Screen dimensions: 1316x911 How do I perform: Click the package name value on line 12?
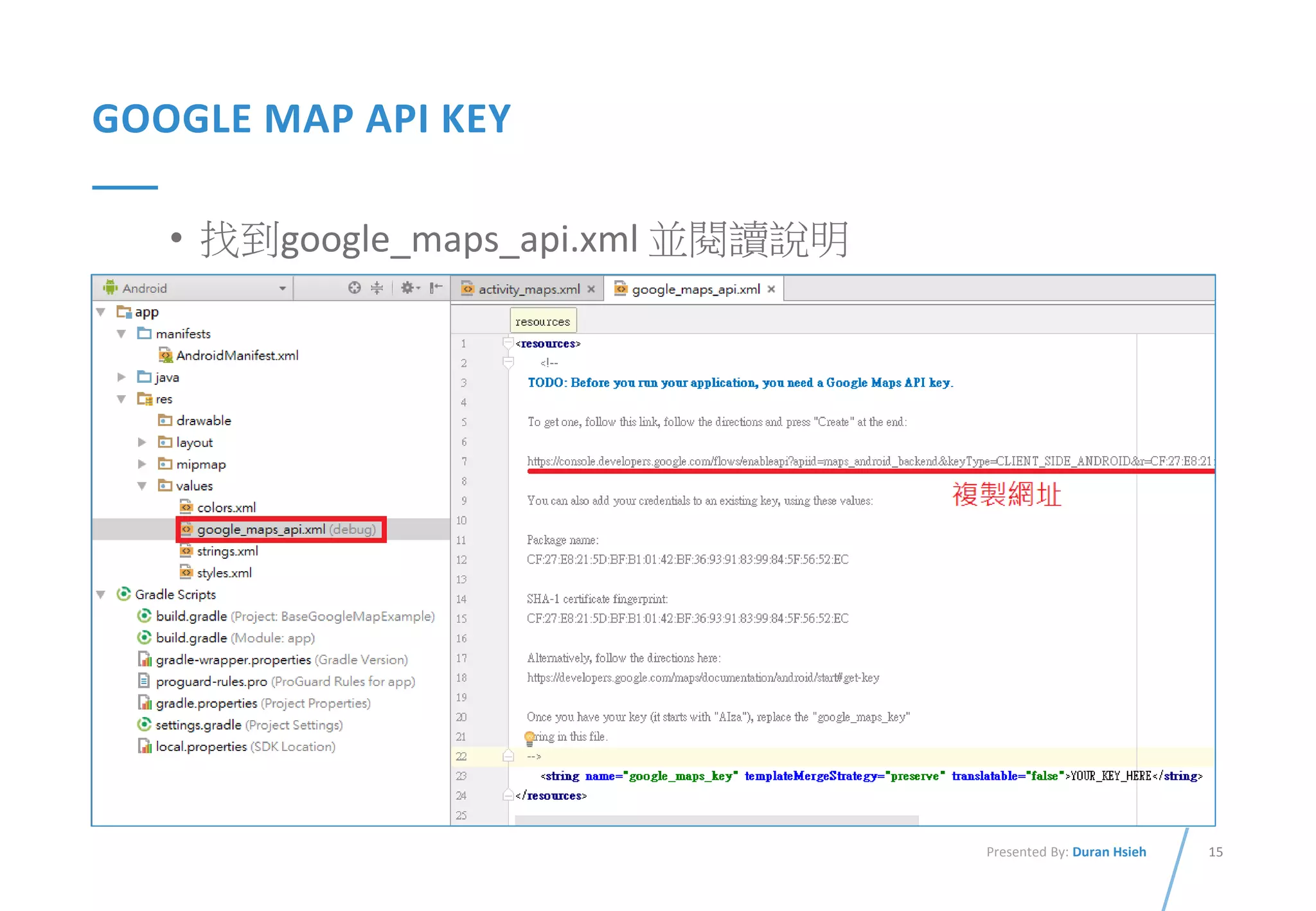pyautogui.click(x=688, y=560)
